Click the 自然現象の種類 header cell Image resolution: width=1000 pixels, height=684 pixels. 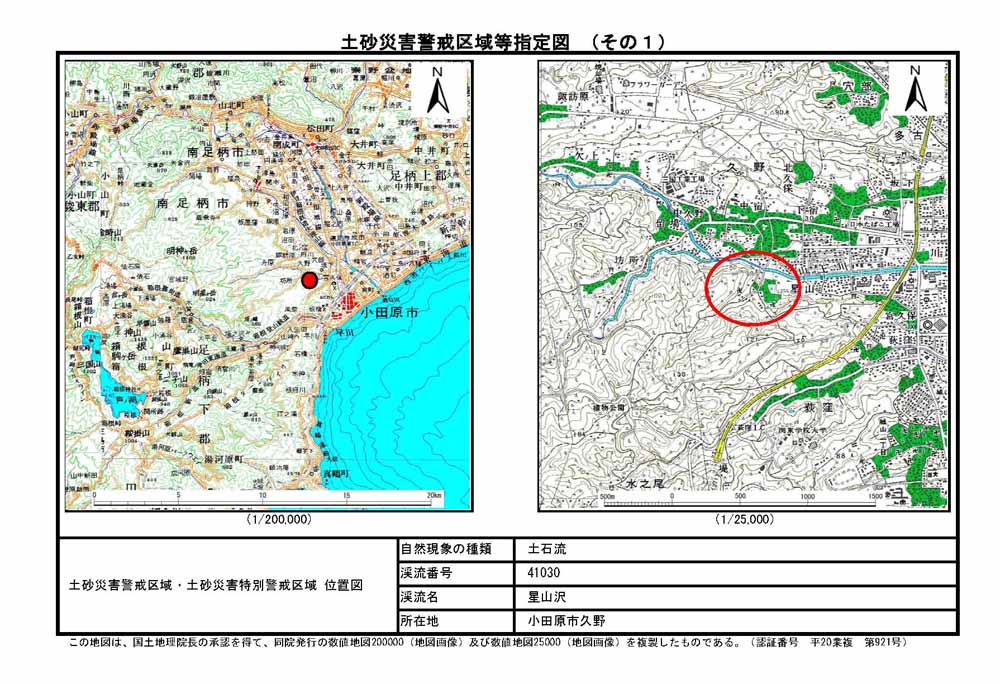(446, 549)
